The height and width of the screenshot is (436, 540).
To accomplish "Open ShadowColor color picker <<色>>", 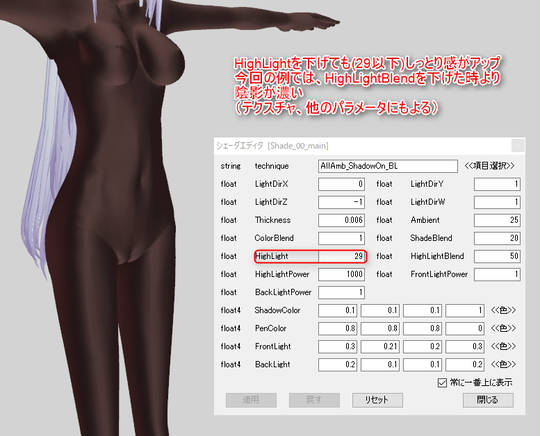I will tap(503, 310).
